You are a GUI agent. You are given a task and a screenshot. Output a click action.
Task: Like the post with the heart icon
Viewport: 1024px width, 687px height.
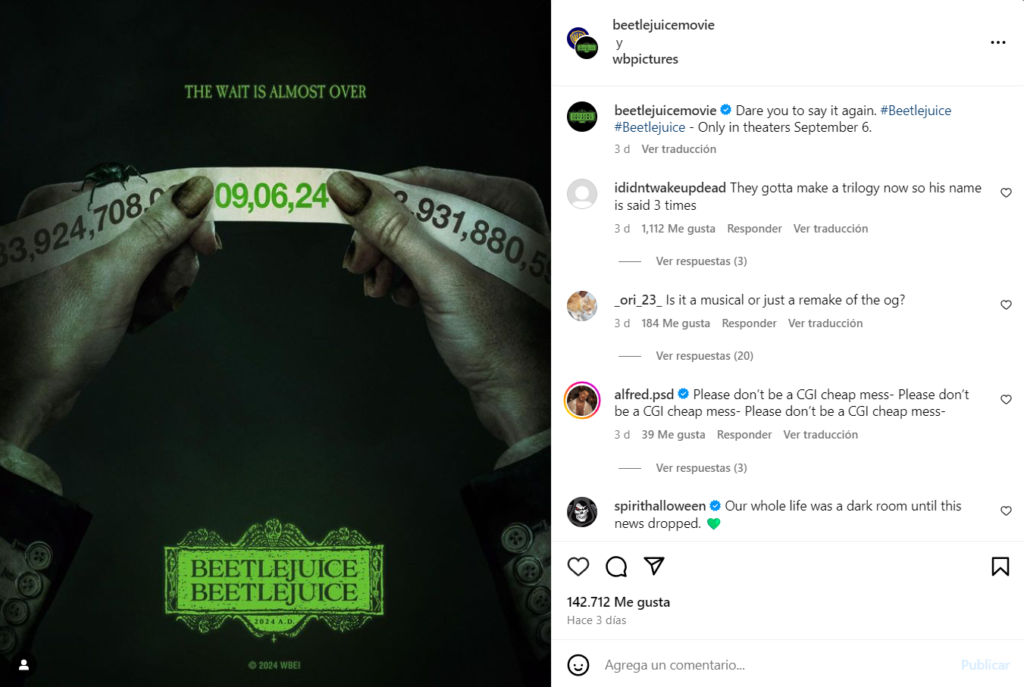578,566
